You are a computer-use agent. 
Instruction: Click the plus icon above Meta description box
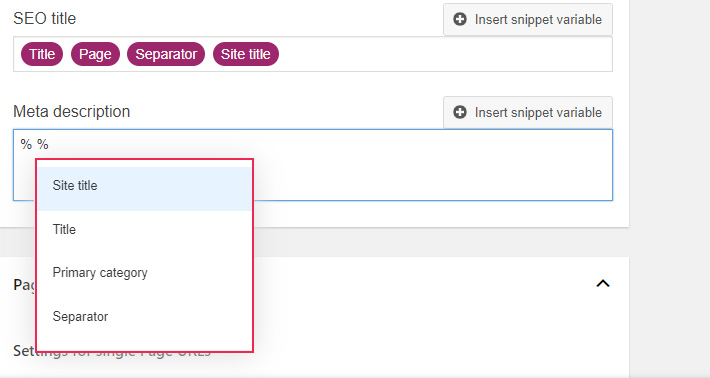(x=460, y=112)
